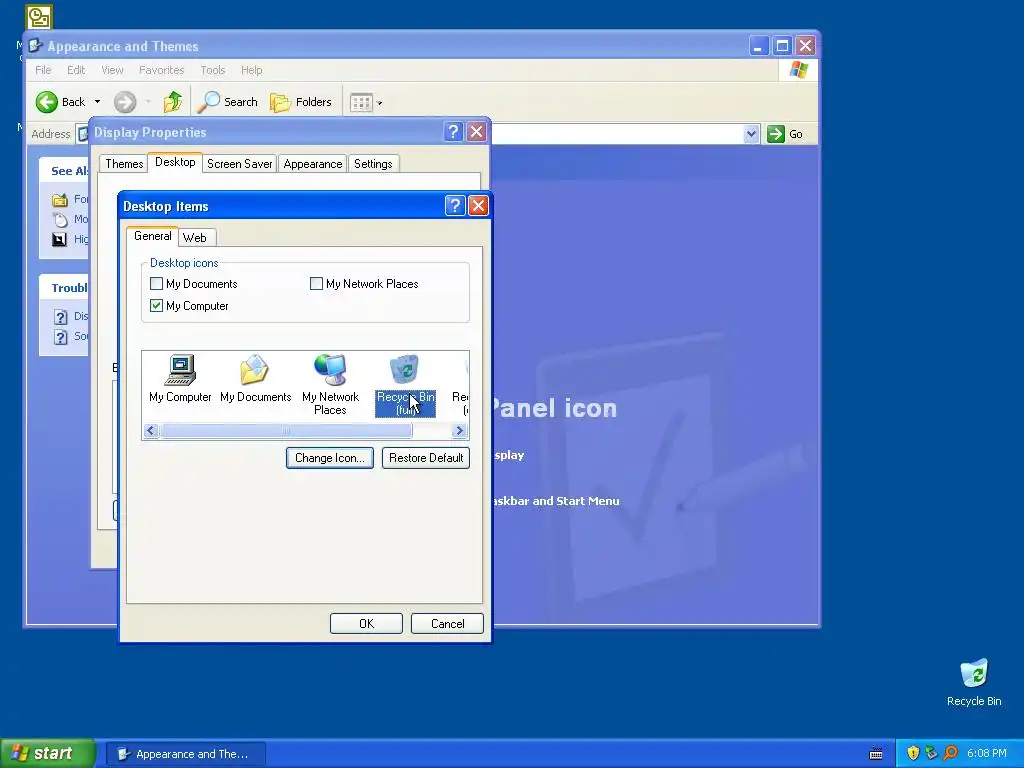The width and height of the screenshot is (1024, 768).
Task: Open the Favorites menu
Action: (x=161, y=70)
